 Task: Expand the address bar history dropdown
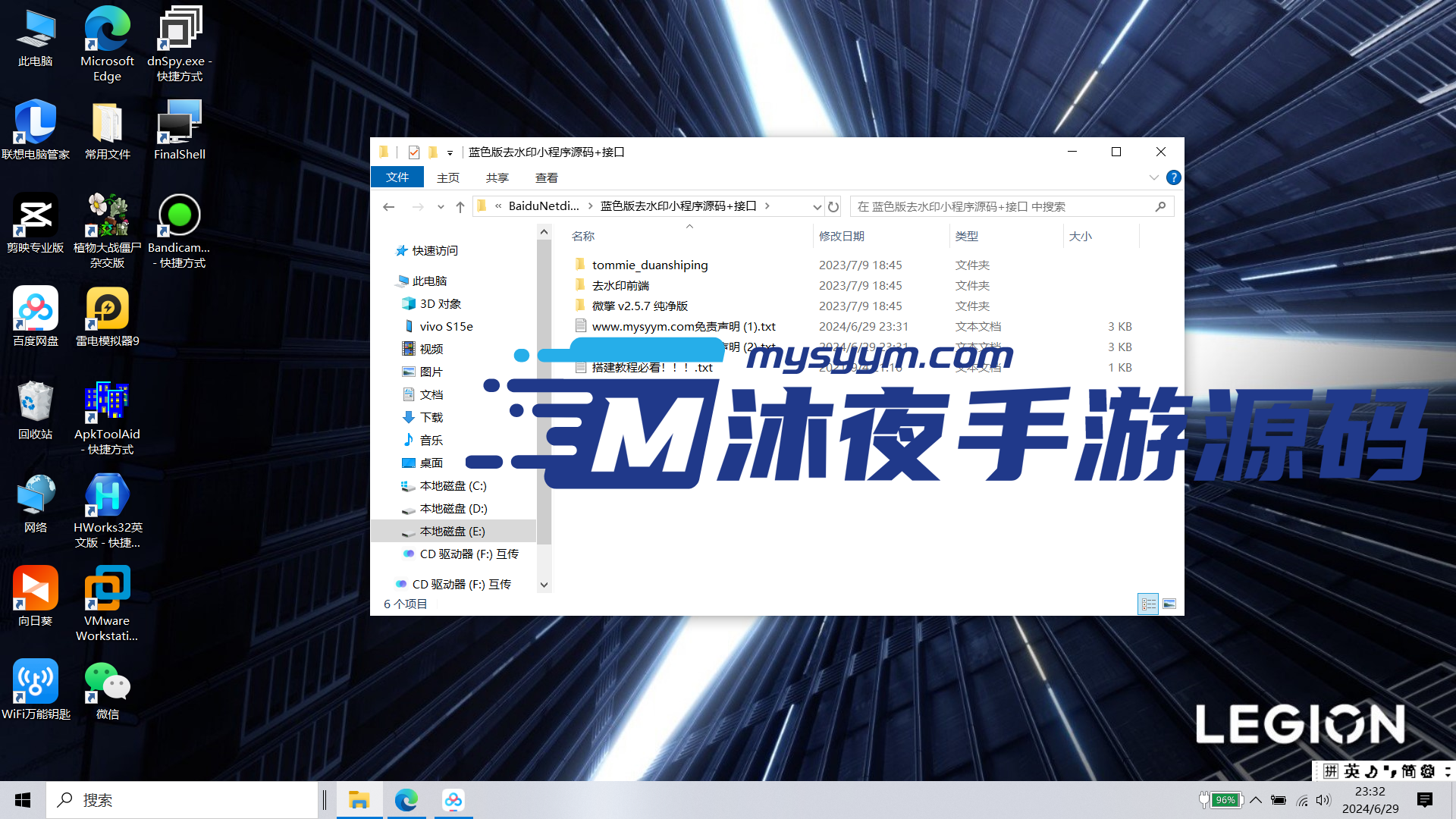(x=817, y=206)
